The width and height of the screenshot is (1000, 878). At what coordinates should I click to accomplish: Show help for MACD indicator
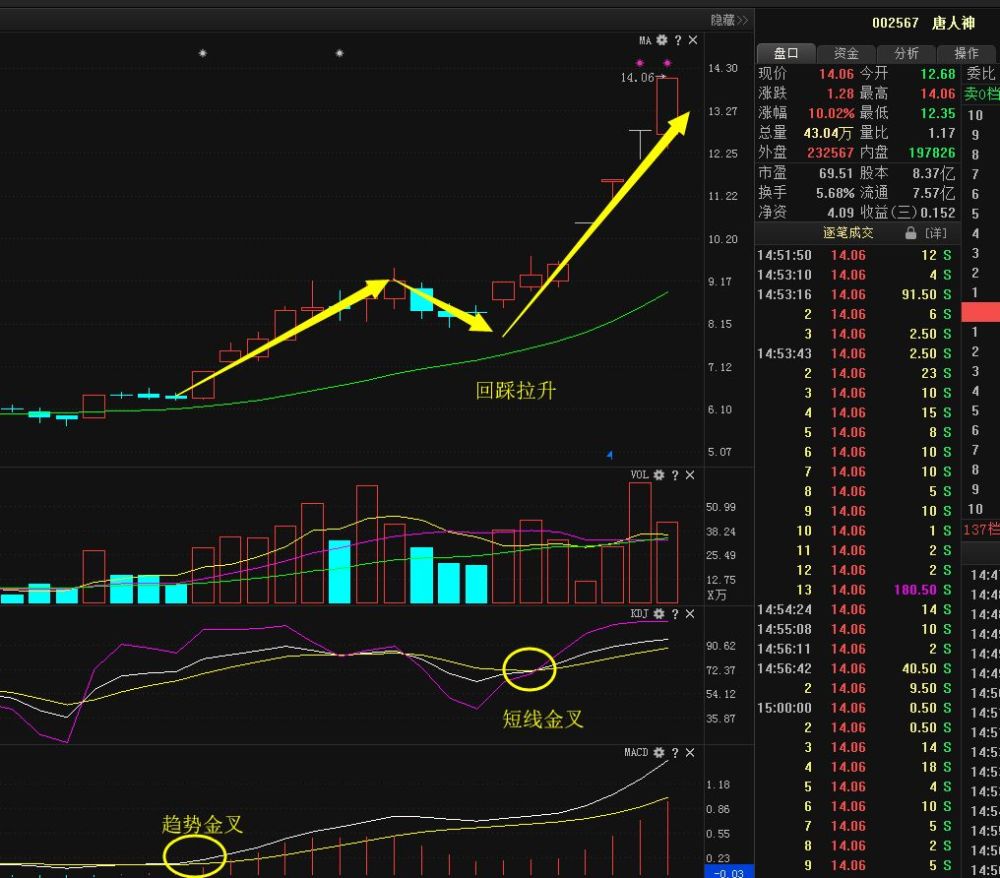675,753
